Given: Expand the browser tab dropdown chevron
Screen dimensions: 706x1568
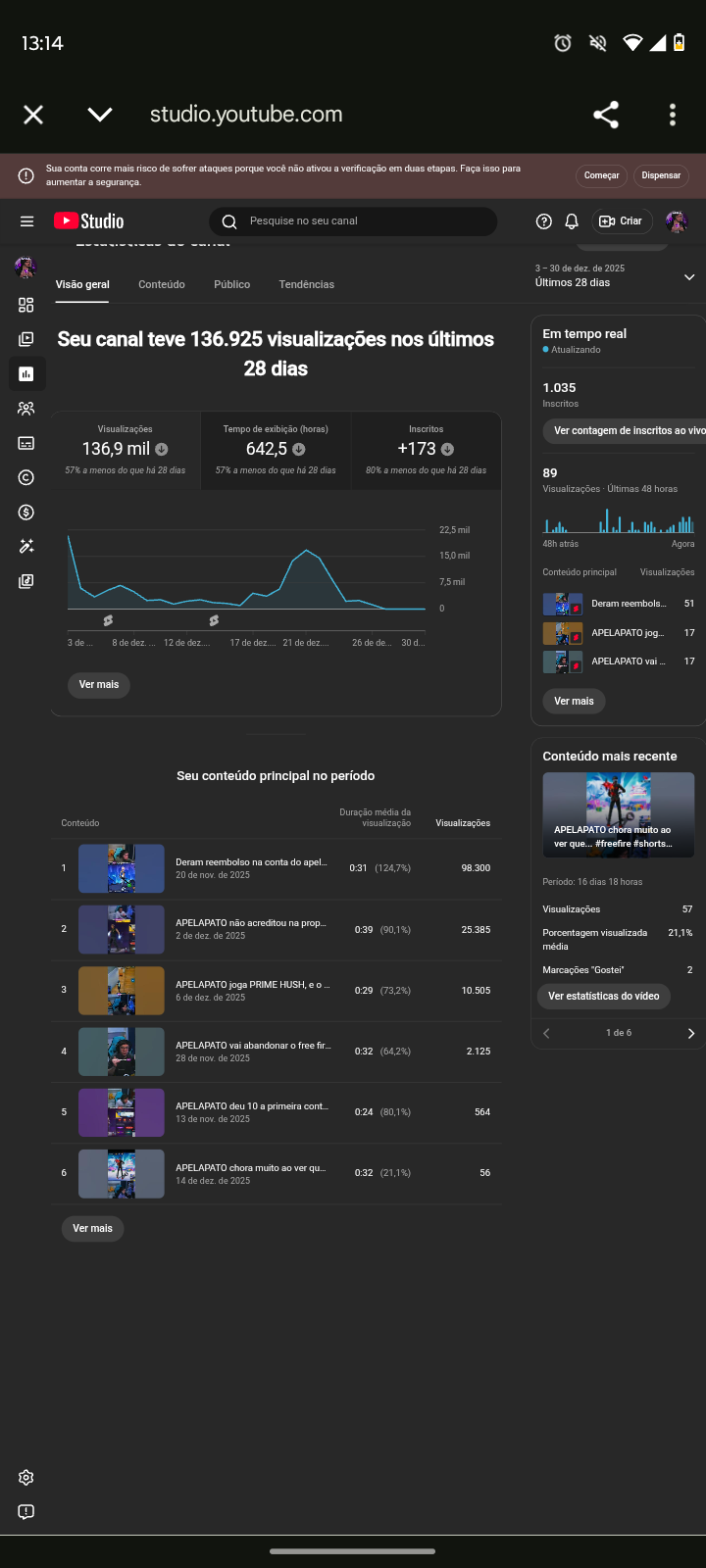Looking at the screenshot, I should (x=100, y=115).
